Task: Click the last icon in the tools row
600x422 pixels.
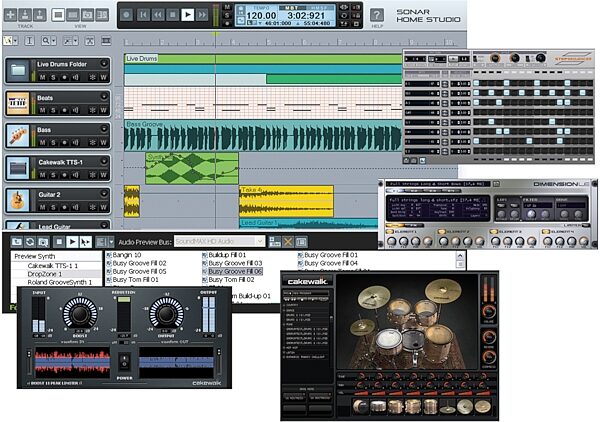Action: pyautogui.click(x=106, y=41)
